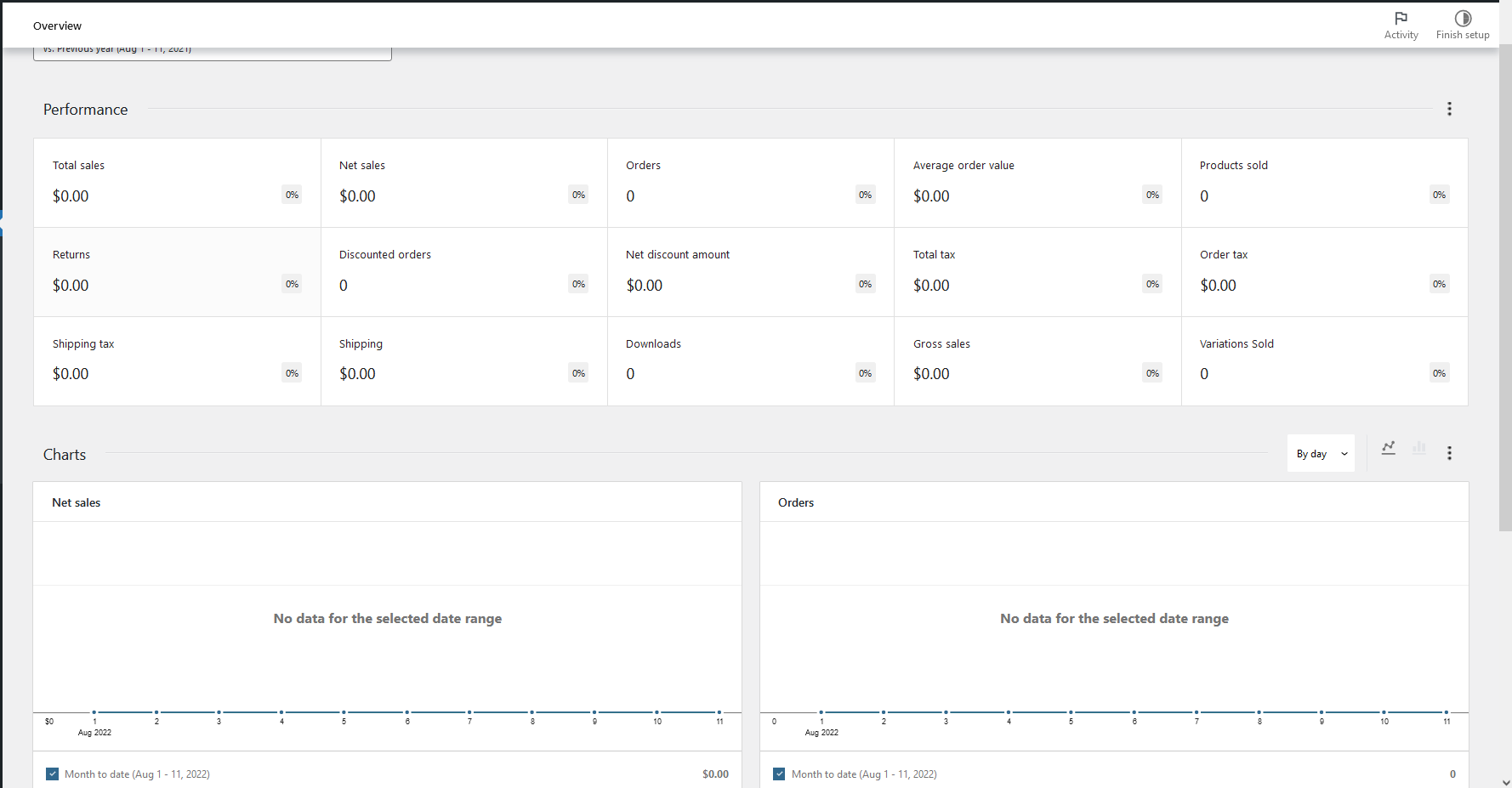The image size is (1512, 788).
Task: Open the previous year comparison date selector
Action: pyautogui.click(x=212, y=48)
